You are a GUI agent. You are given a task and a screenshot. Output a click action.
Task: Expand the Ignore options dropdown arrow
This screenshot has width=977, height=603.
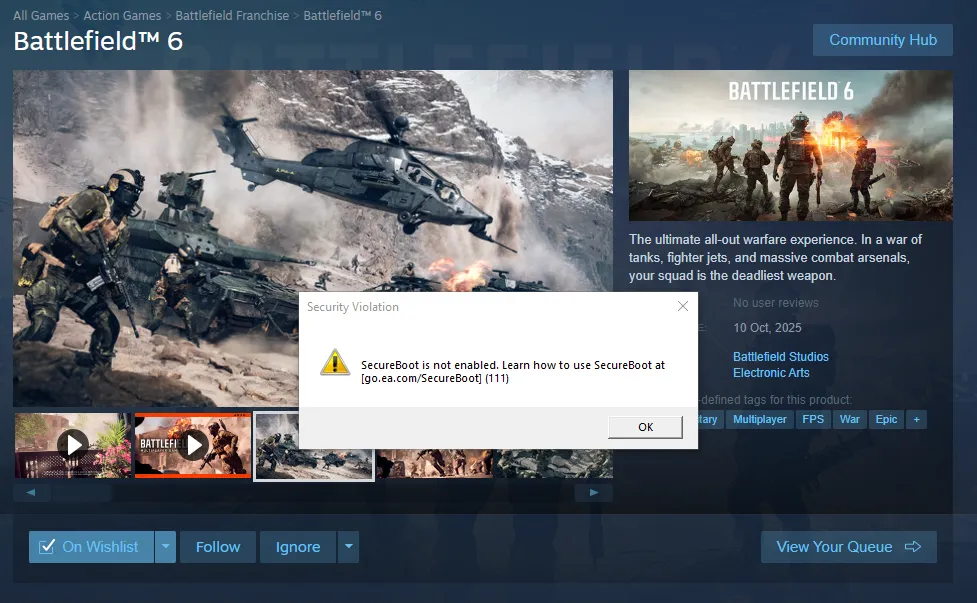click(348, 547)
